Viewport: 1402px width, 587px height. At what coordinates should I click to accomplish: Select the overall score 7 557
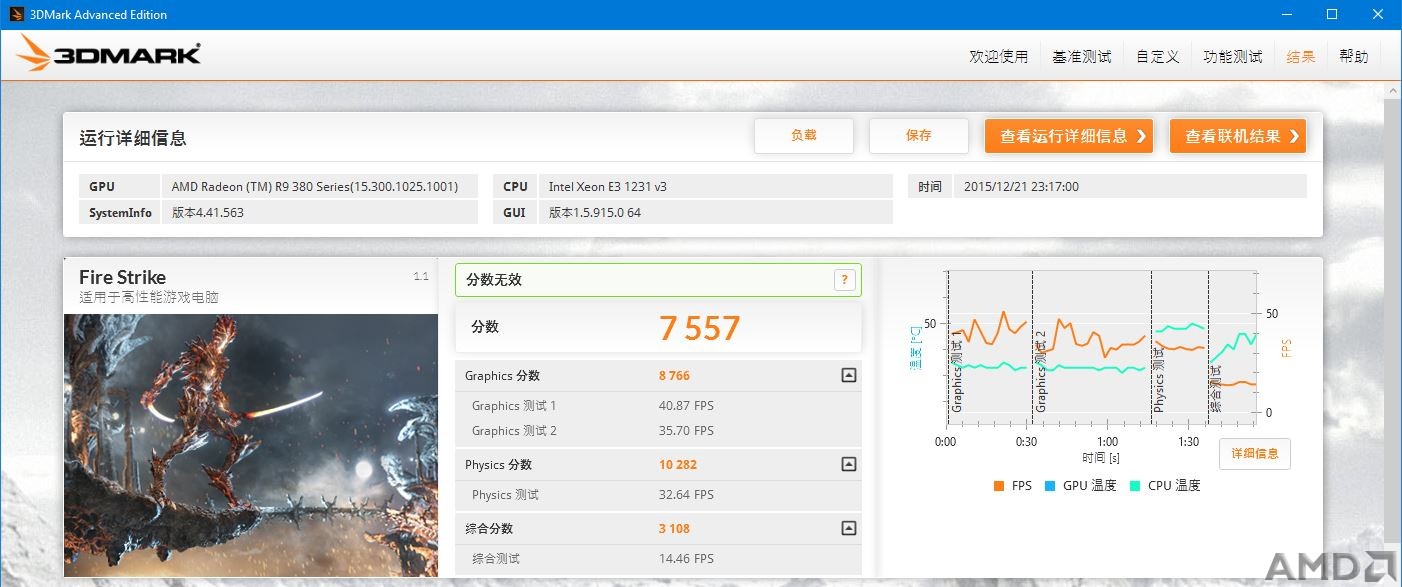(700, 328)
